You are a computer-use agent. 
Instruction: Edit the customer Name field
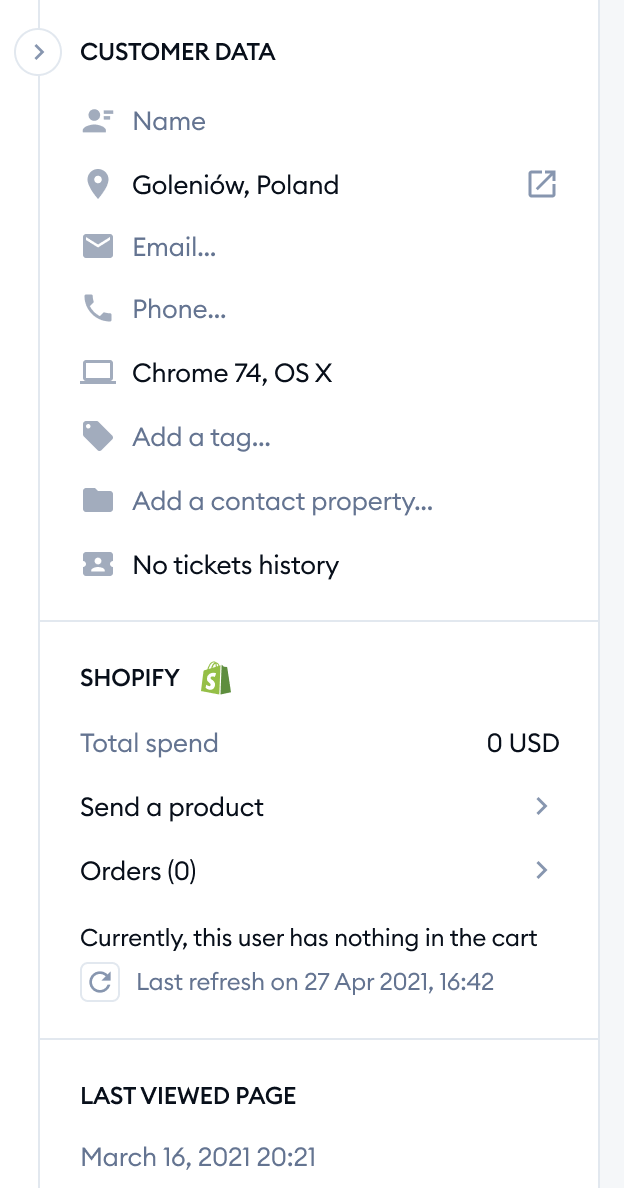coord(169,121)
